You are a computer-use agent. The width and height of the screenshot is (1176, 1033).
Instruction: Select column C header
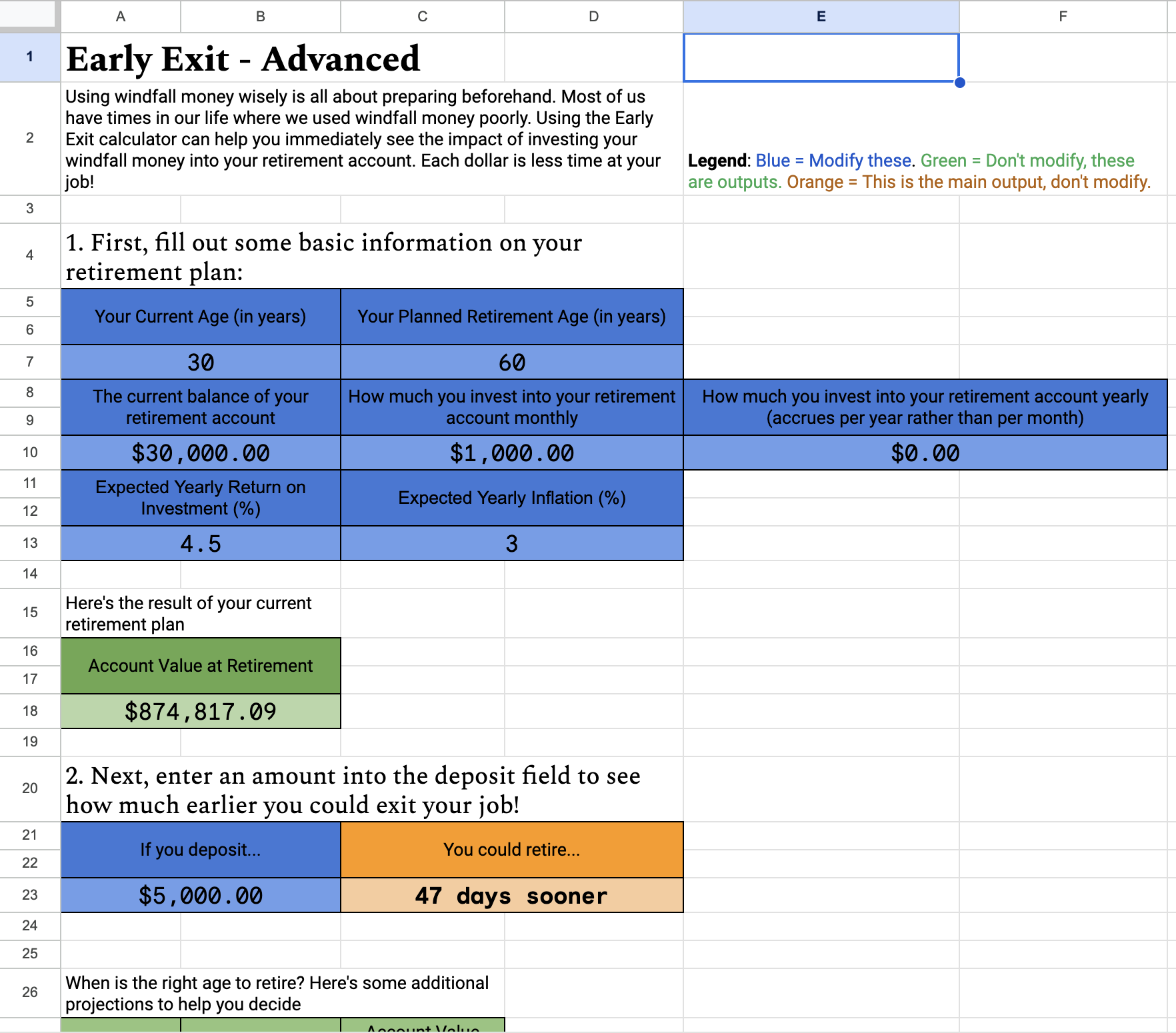pyautogui.click(x=423, y=16)
